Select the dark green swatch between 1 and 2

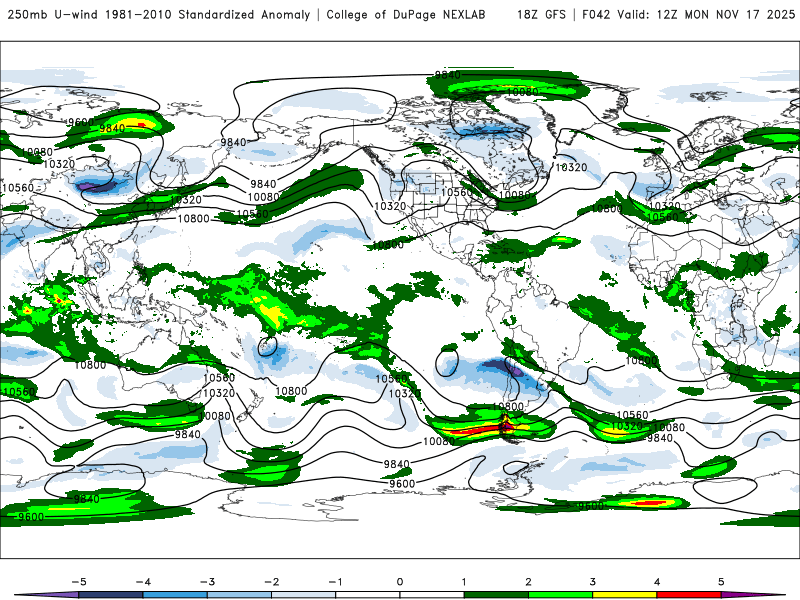pyautogui.click(x=496, y=595)
